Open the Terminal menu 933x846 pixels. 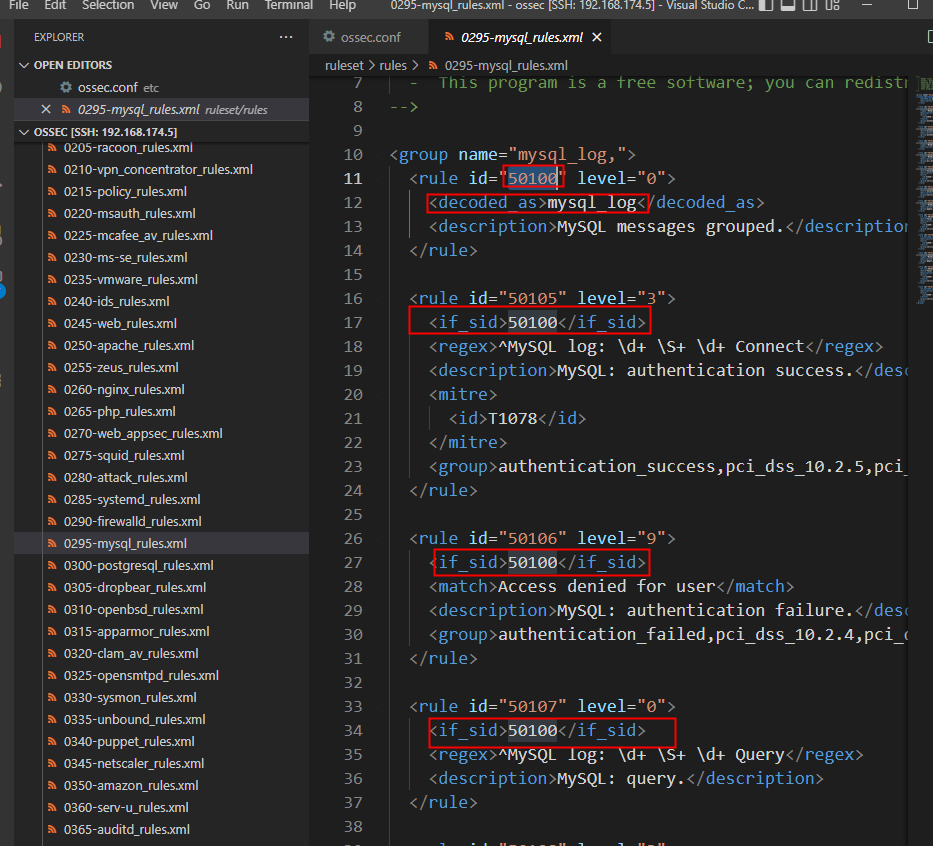289,5
